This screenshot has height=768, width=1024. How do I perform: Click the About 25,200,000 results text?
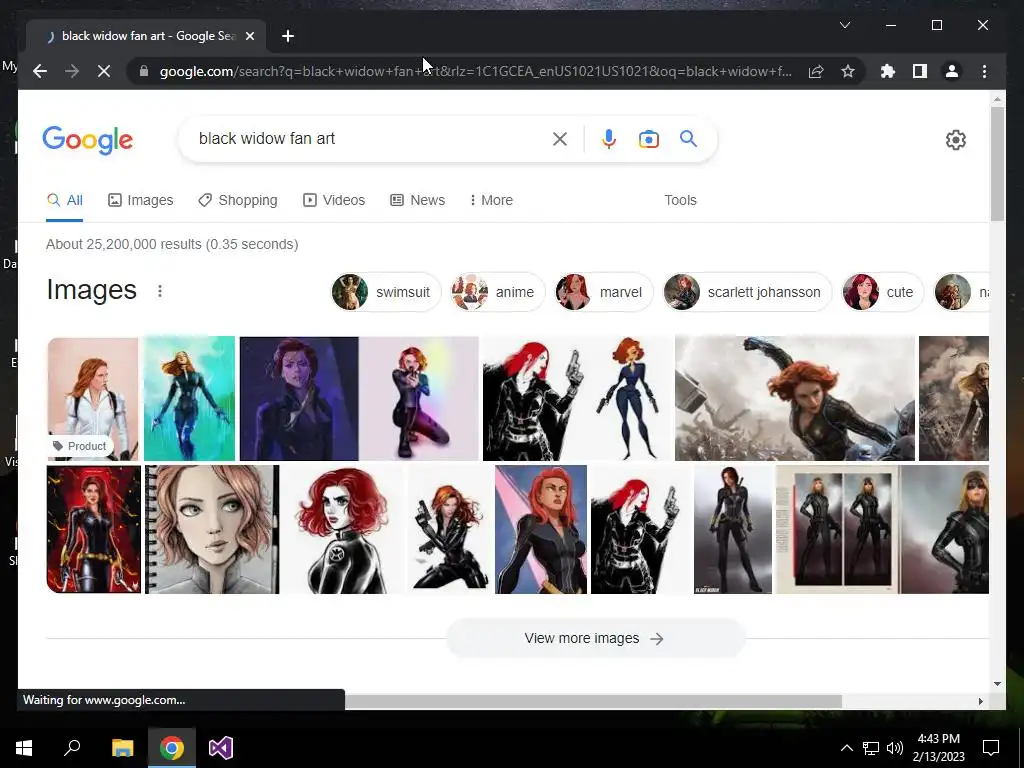click(172, 244)
